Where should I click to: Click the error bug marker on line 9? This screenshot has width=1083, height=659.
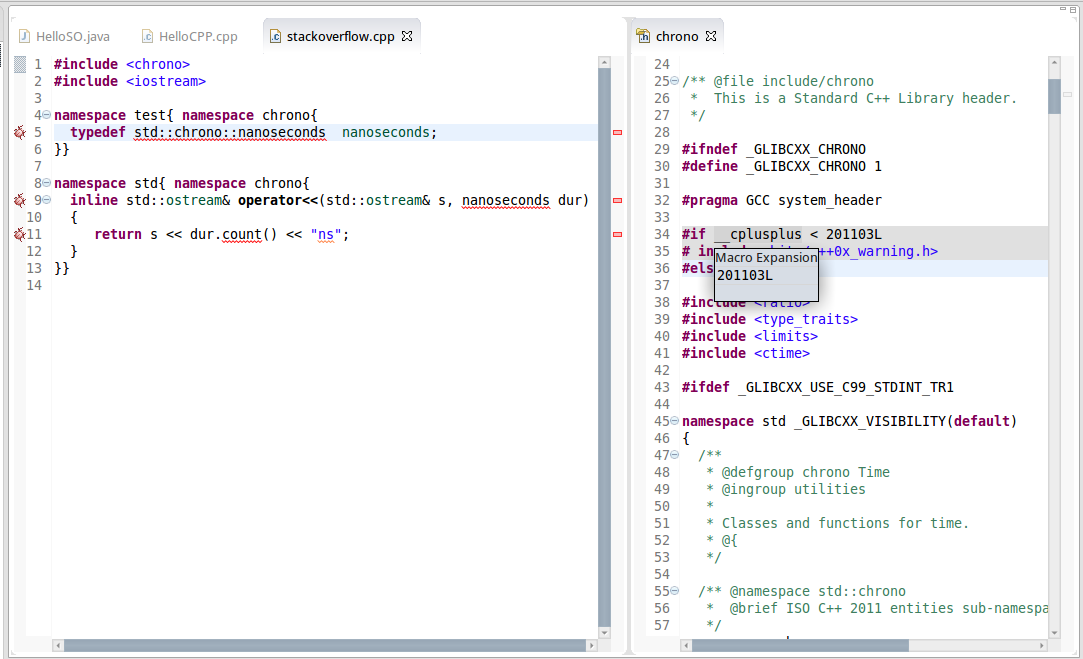(20, 200)
